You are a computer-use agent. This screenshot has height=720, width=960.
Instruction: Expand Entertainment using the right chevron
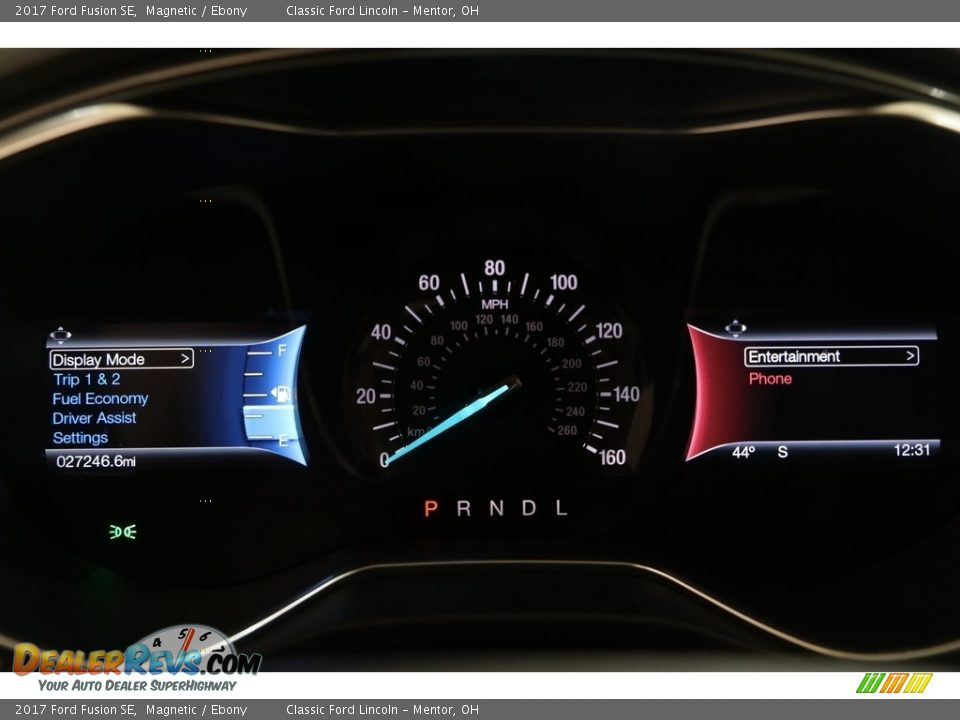click(910, 356)
